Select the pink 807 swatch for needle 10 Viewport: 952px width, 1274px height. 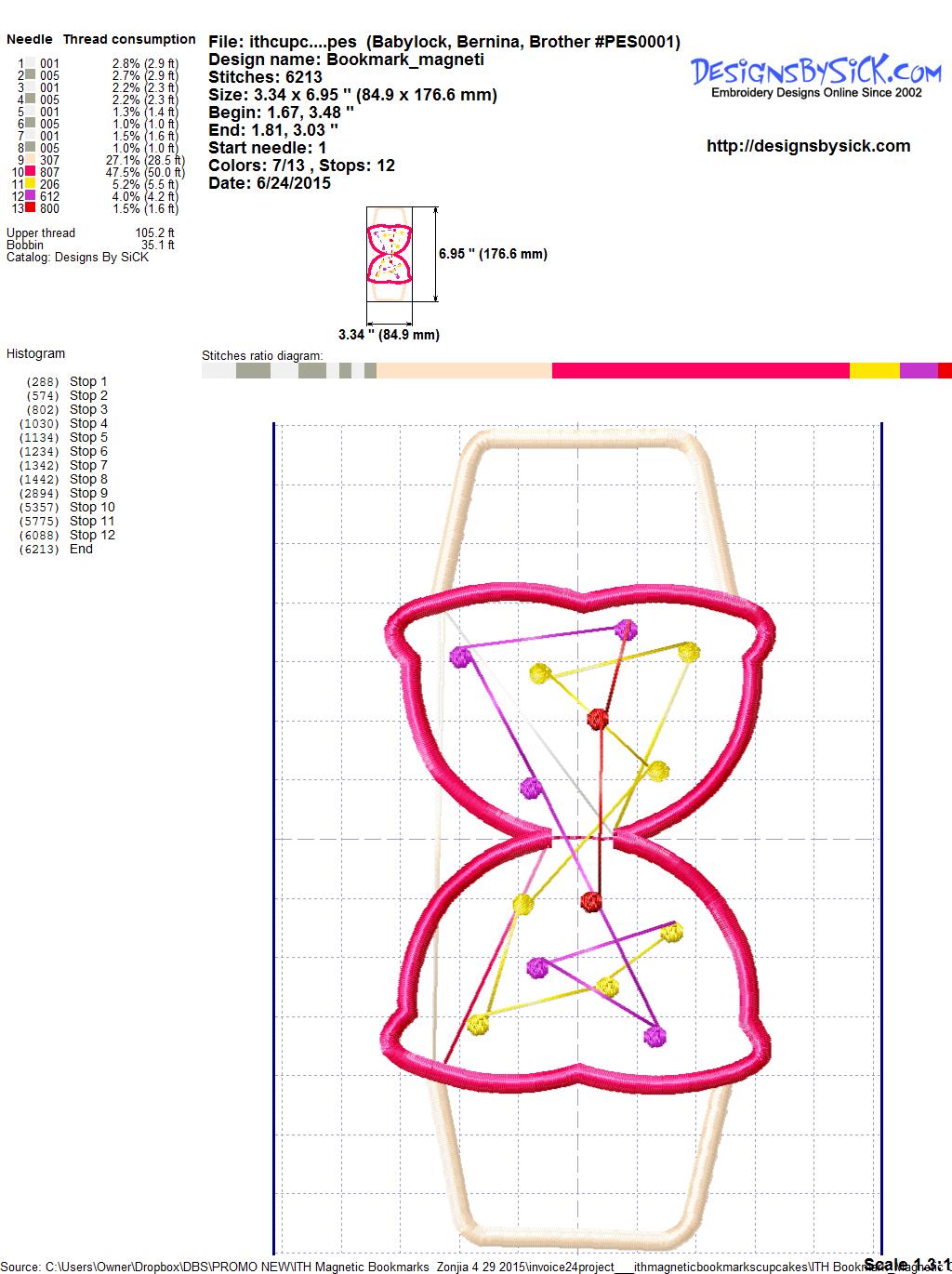click(30, 173)
